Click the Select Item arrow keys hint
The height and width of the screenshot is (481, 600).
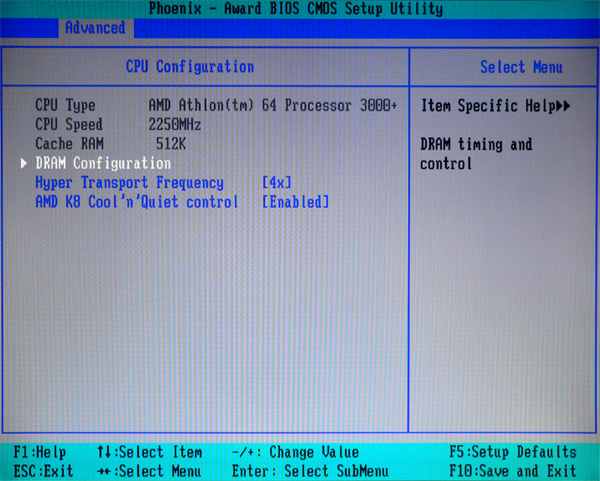coord(149,452)
